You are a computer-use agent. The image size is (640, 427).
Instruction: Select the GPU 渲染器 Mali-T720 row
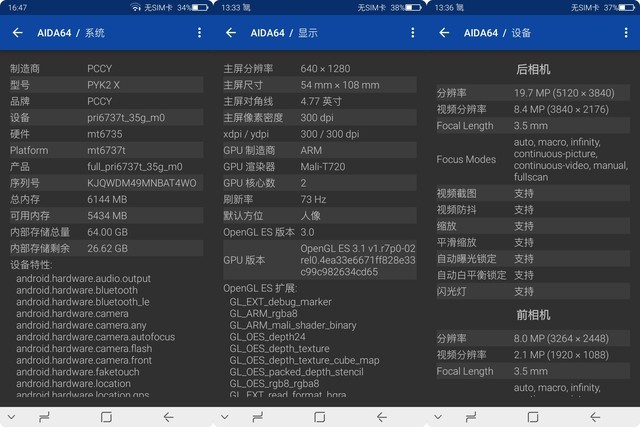[x=320, y=167]
